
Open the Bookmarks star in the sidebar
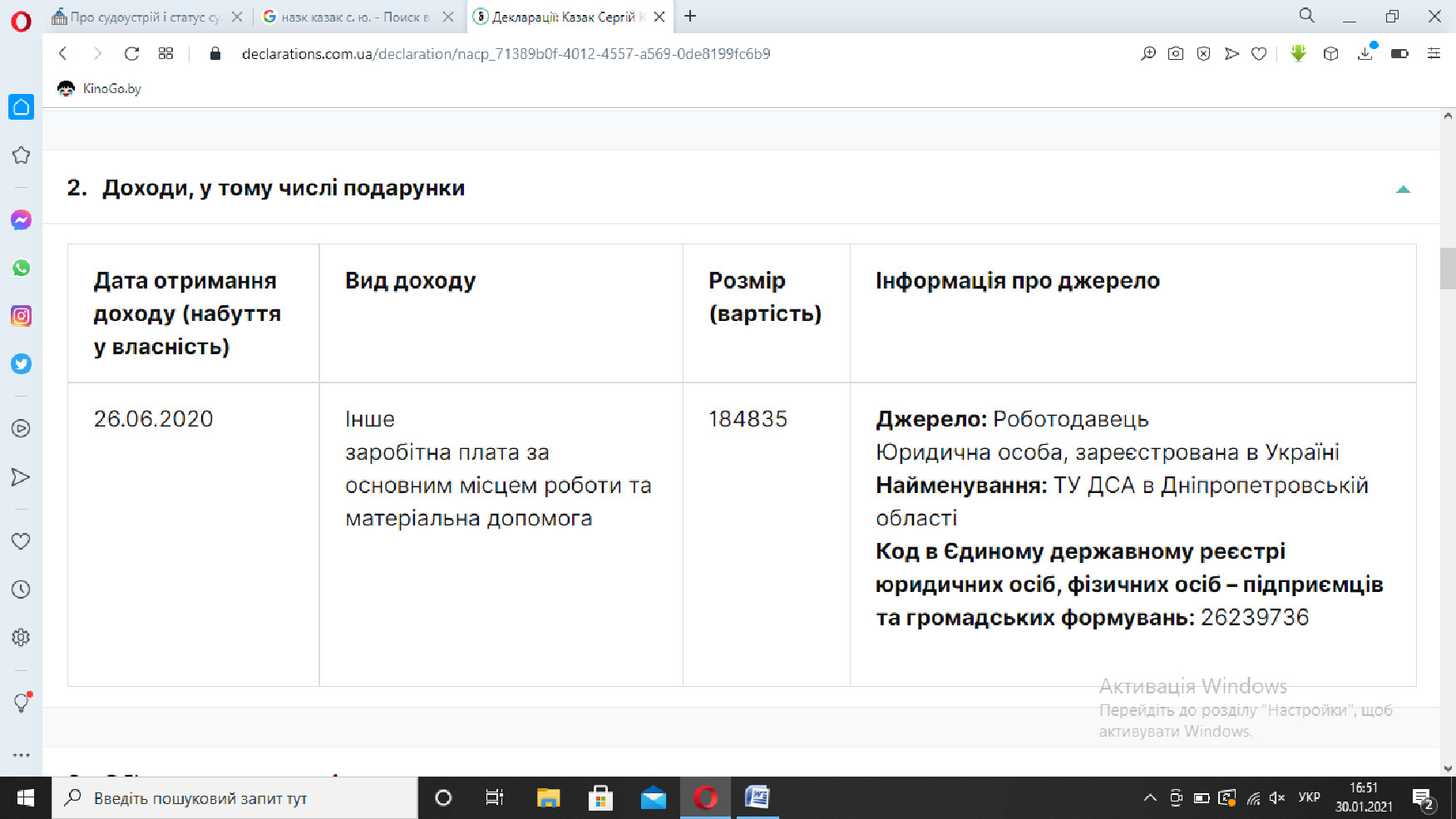21,155
